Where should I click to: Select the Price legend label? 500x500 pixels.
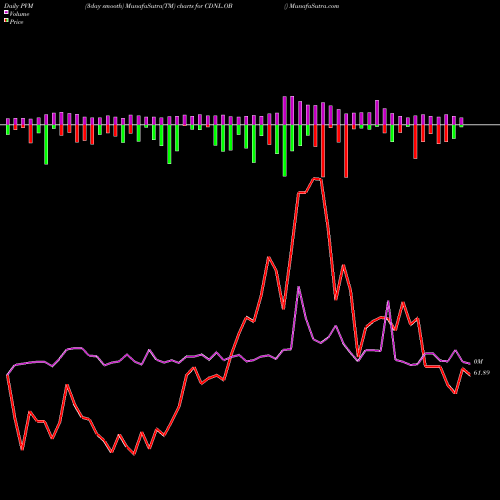(x=16, y=22)
